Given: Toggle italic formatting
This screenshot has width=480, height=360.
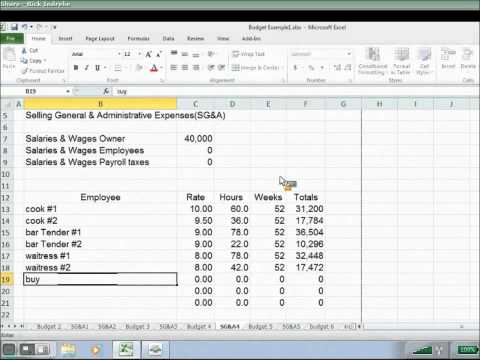Looking at the screenshot, I should coord(87,68).
